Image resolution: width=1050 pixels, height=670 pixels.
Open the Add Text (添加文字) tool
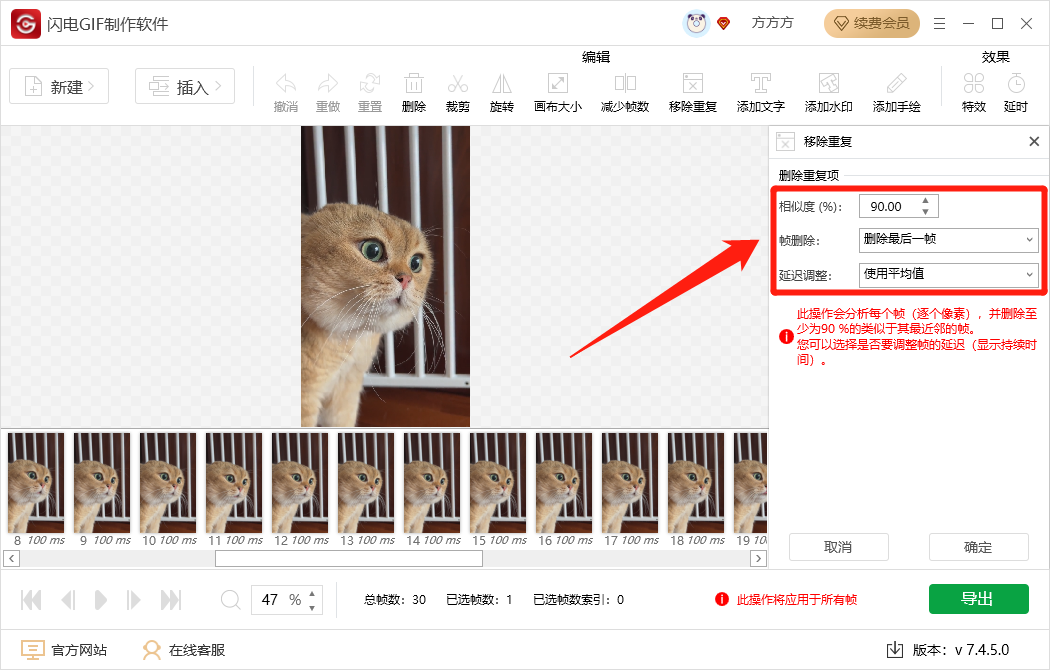tap(761, 84)
